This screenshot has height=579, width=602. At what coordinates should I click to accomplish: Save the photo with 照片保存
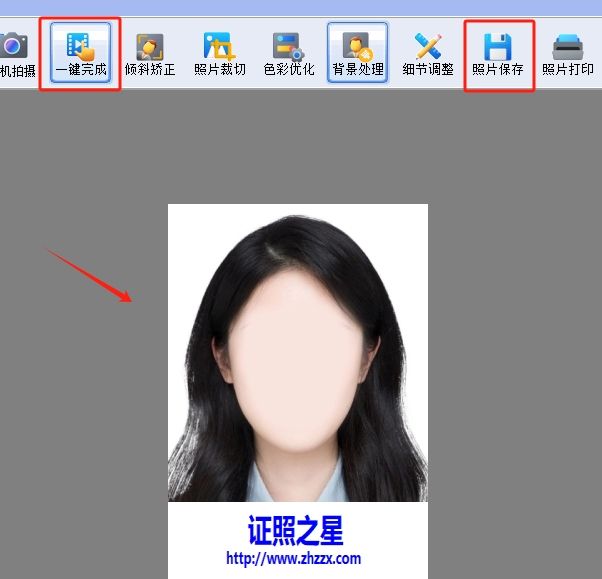pos(498,54)
